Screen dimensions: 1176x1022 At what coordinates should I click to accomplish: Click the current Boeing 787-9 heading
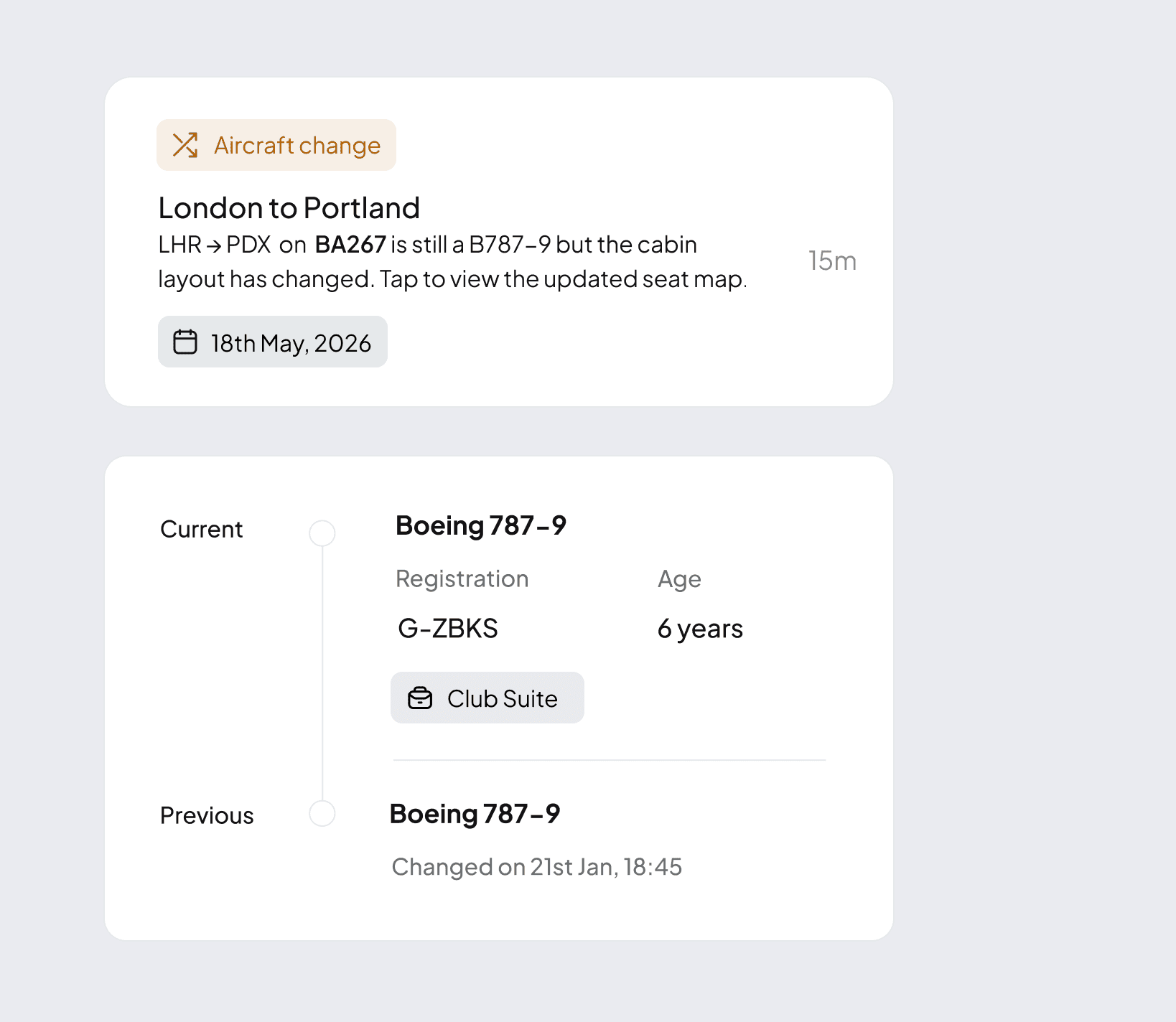[x=481, y=526]
